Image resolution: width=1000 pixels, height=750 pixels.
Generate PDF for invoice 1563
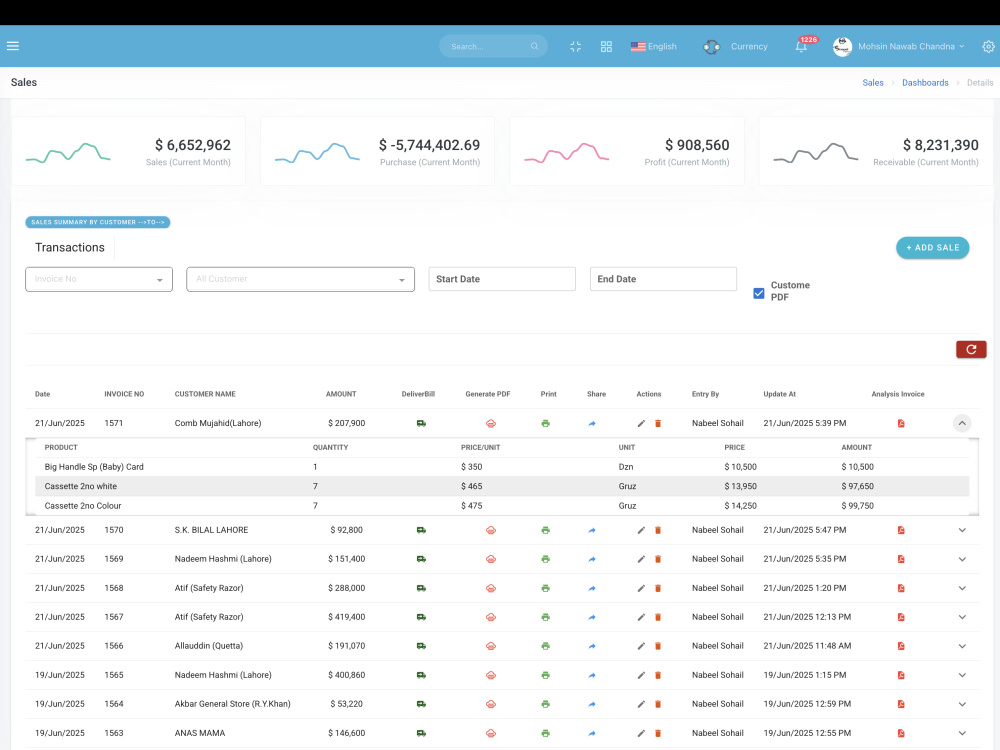tap(490, 733)
